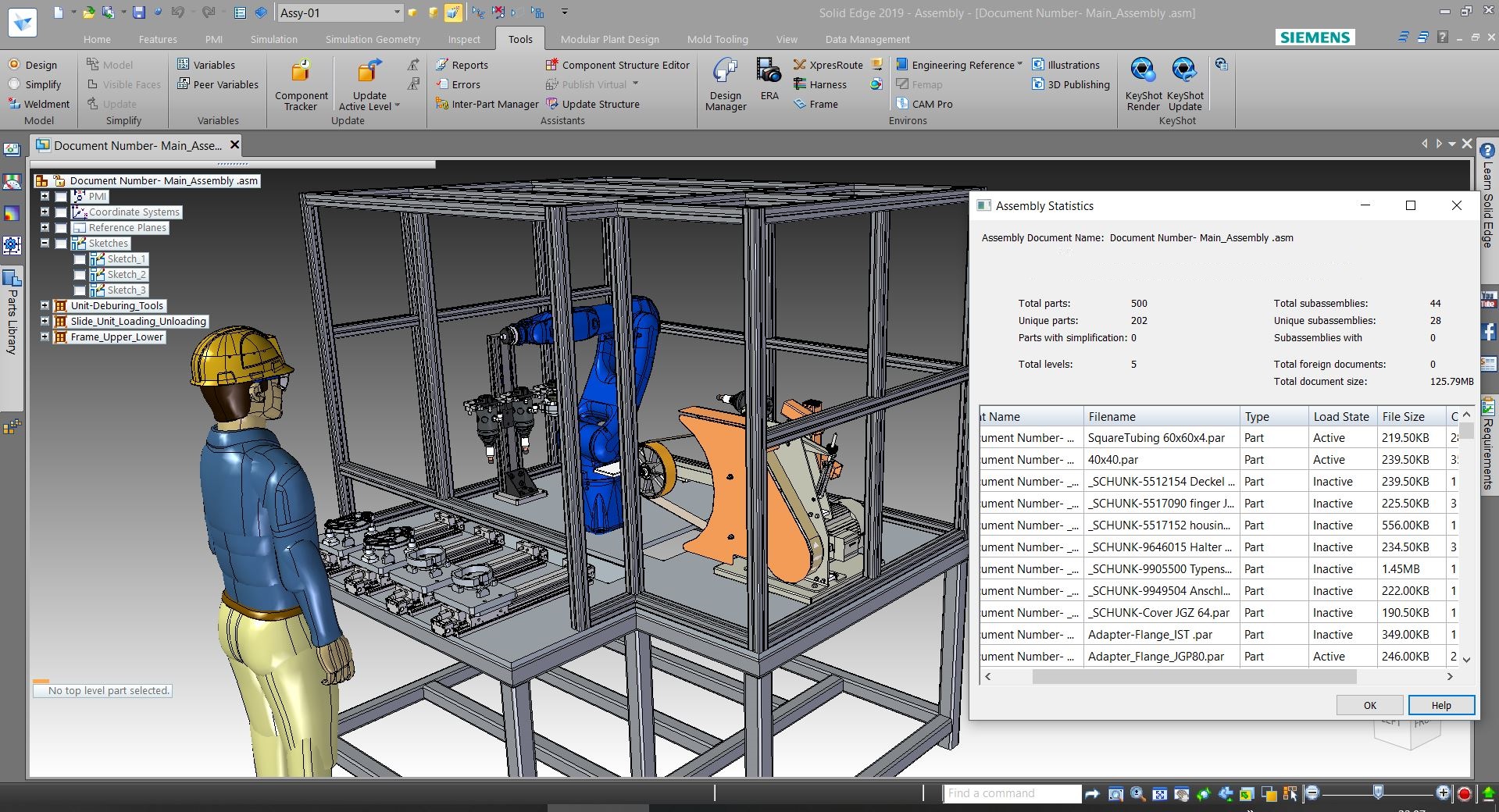Viewport: 1499px width, 812px height.
Task: Open the Frame environment
Action: click(x=816, y=104)
